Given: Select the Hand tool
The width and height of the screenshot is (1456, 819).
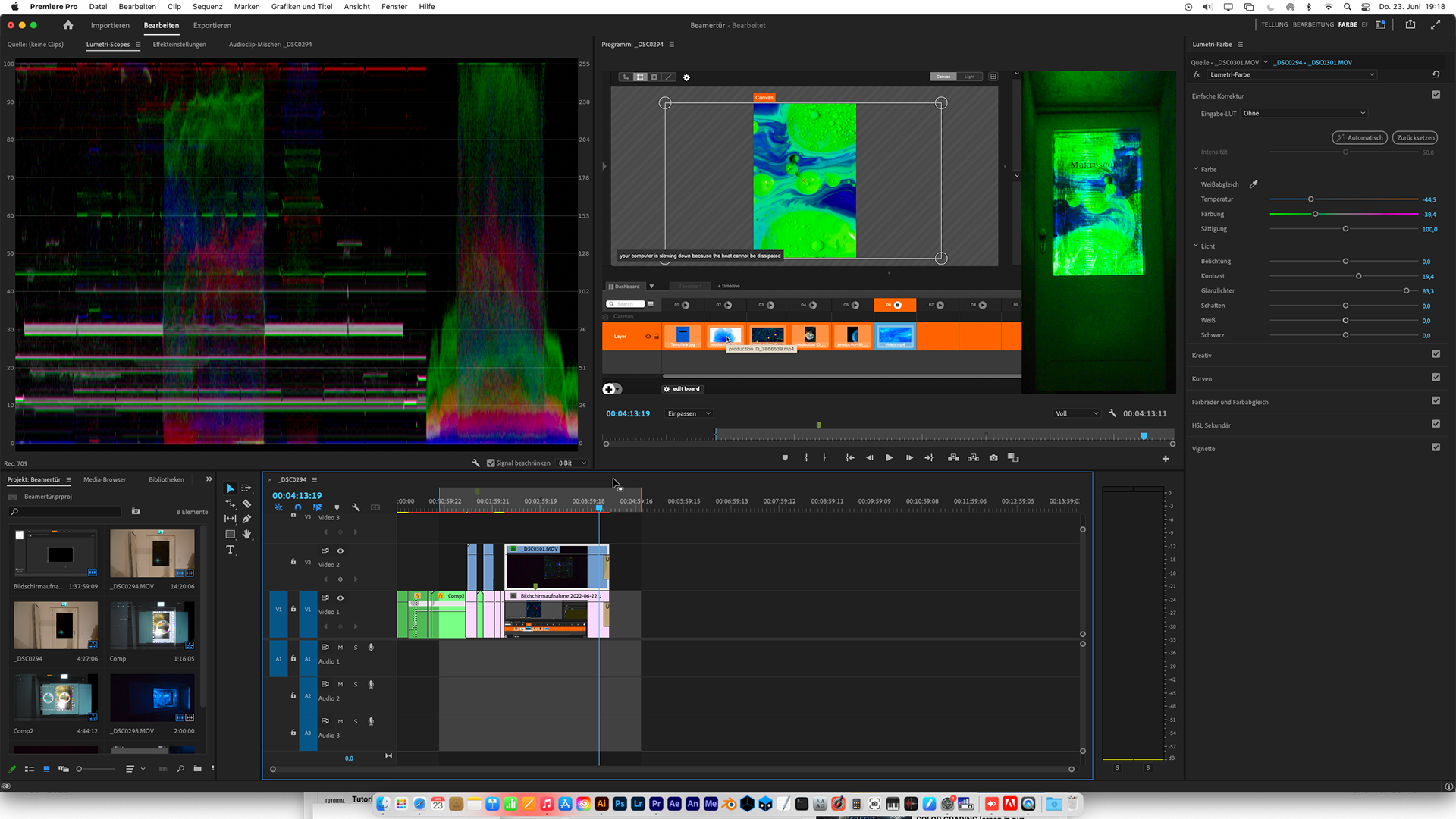Looking at the screenshot, I should 246,535.
